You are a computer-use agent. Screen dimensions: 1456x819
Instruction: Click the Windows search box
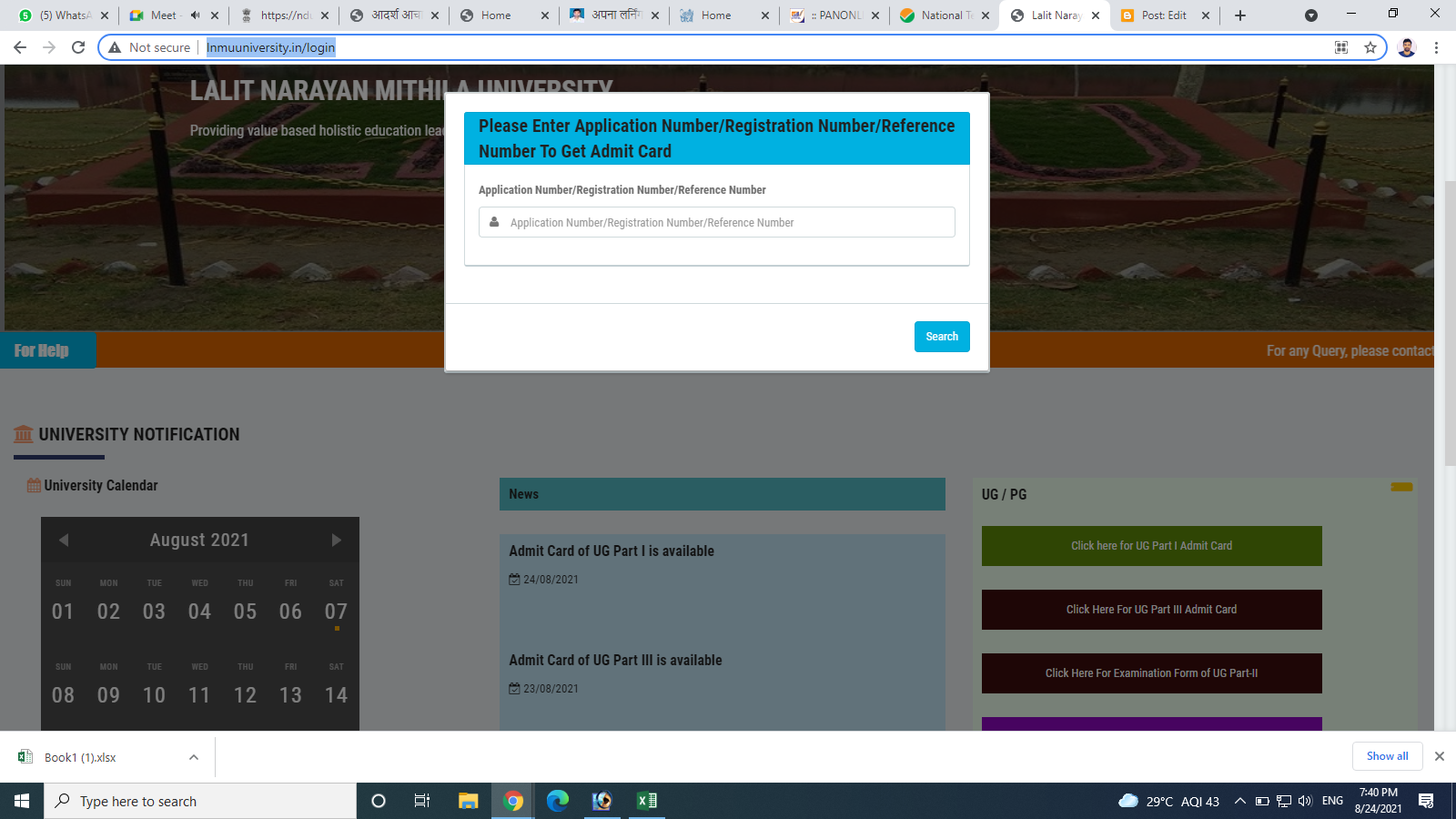point(200,801)
